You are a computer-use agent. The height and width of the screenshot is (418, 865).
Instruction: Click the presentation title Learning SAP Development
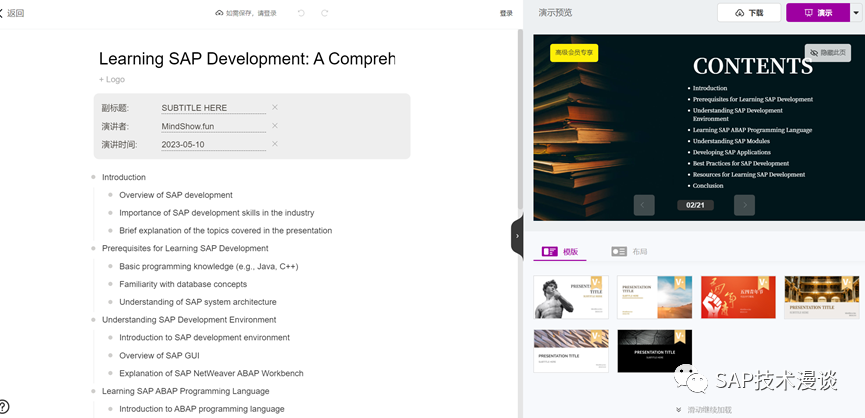(x=247, y=58)
